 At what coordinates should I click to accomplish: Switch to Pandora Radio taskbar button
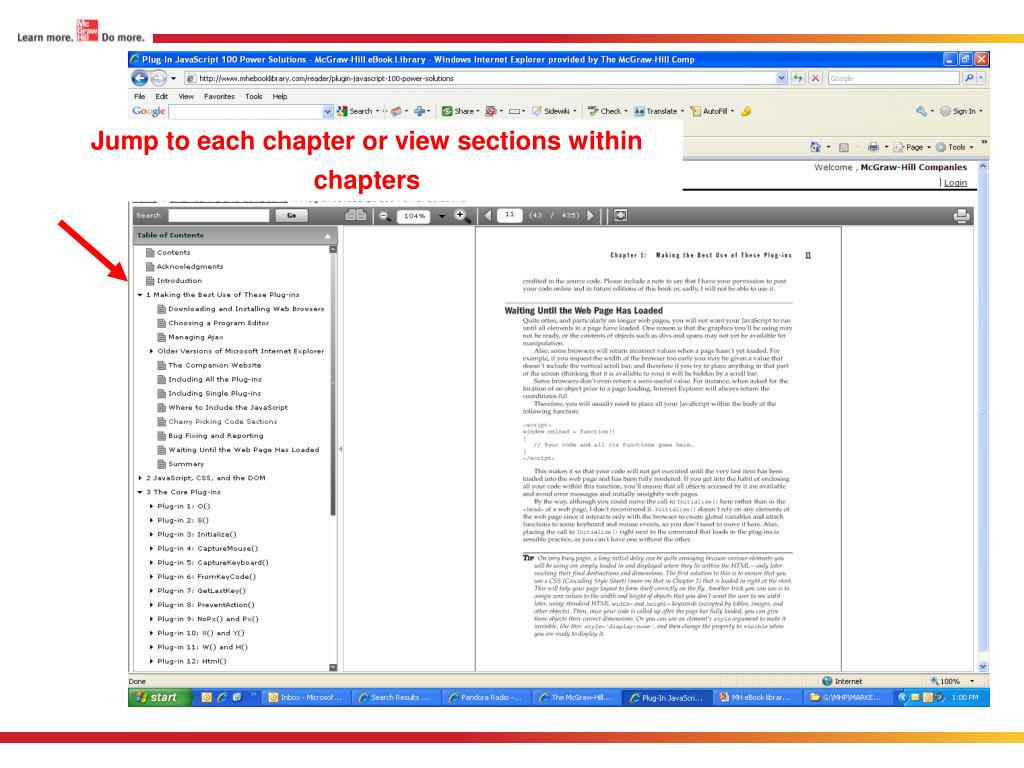tap(486, 697)
